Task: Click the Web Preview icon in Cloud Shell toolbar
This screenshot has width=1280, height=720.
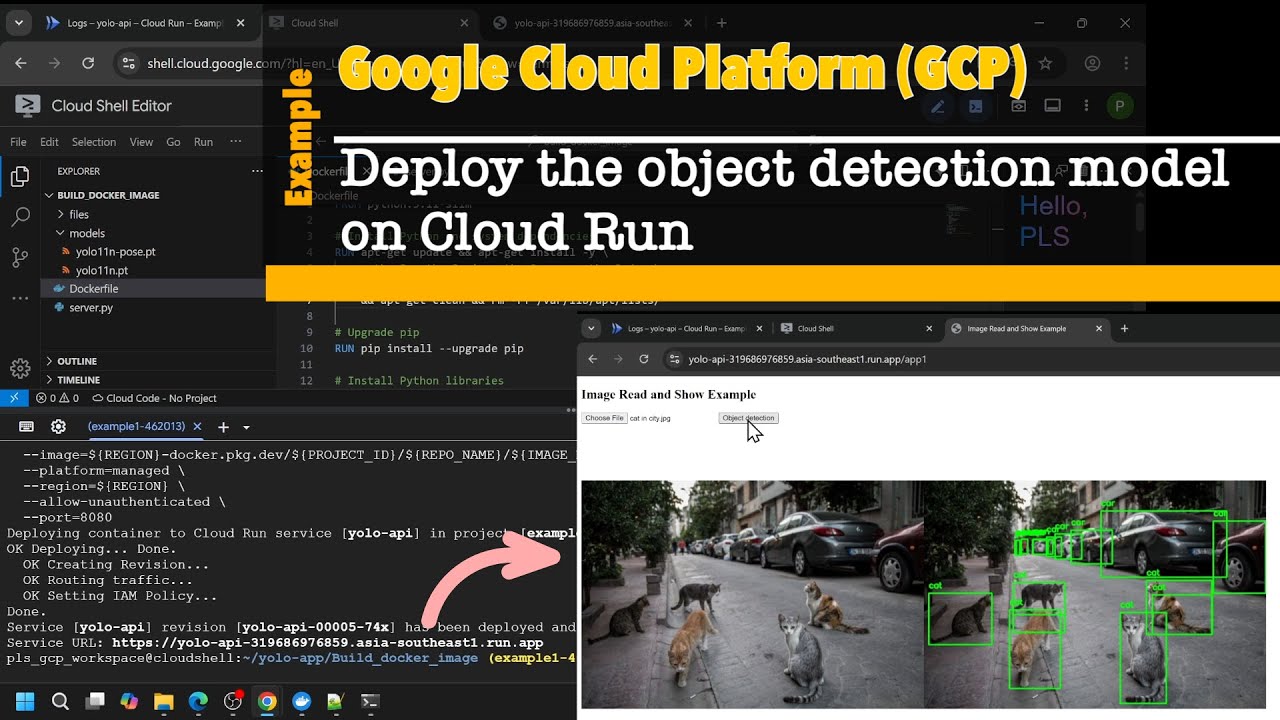Action: pos(1018,106)
